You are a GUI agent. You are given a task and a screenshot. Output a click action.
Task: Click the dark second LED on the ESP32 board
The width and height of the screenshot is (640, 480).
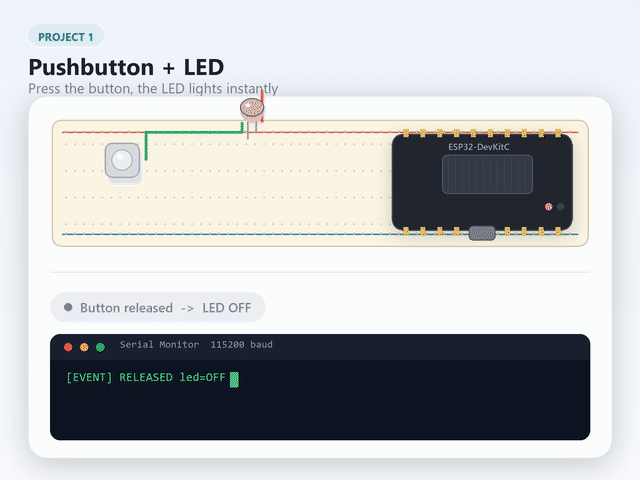[x=561, y=207]
